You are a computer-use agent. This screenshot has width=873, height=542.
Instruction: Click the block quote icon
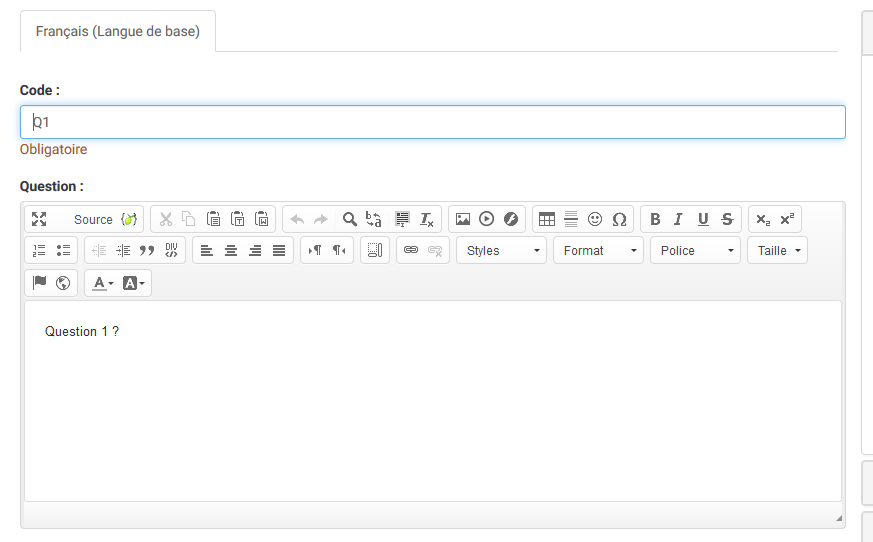coord(147,250)
